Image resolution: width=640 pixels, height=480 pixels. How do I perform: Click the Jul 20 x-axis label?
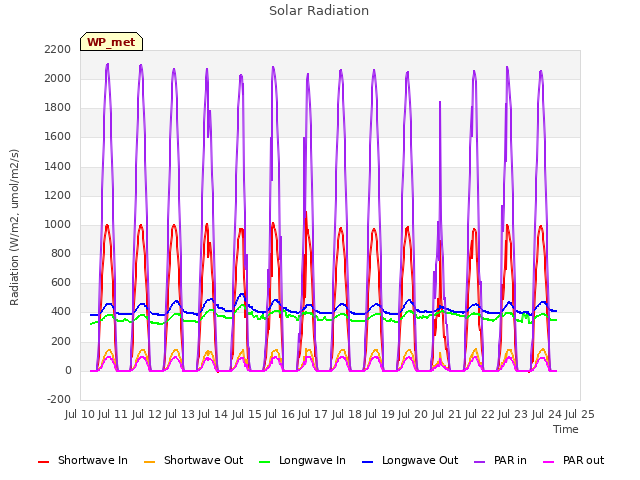(x=413, y=414)
